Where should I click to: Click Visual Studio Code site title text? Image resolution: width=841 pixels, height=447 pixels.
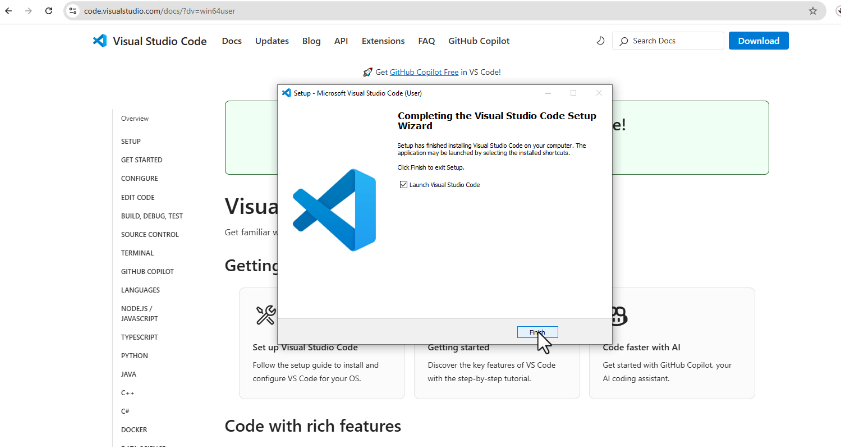pyautogui.click(x=159, y=41)
